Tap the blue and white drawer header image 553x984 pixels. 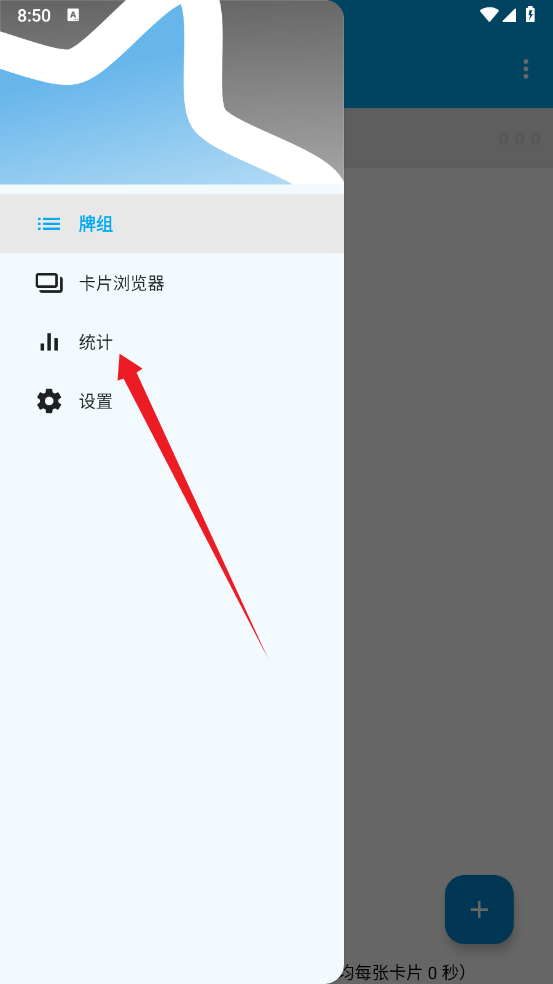(x=172, y=92)
